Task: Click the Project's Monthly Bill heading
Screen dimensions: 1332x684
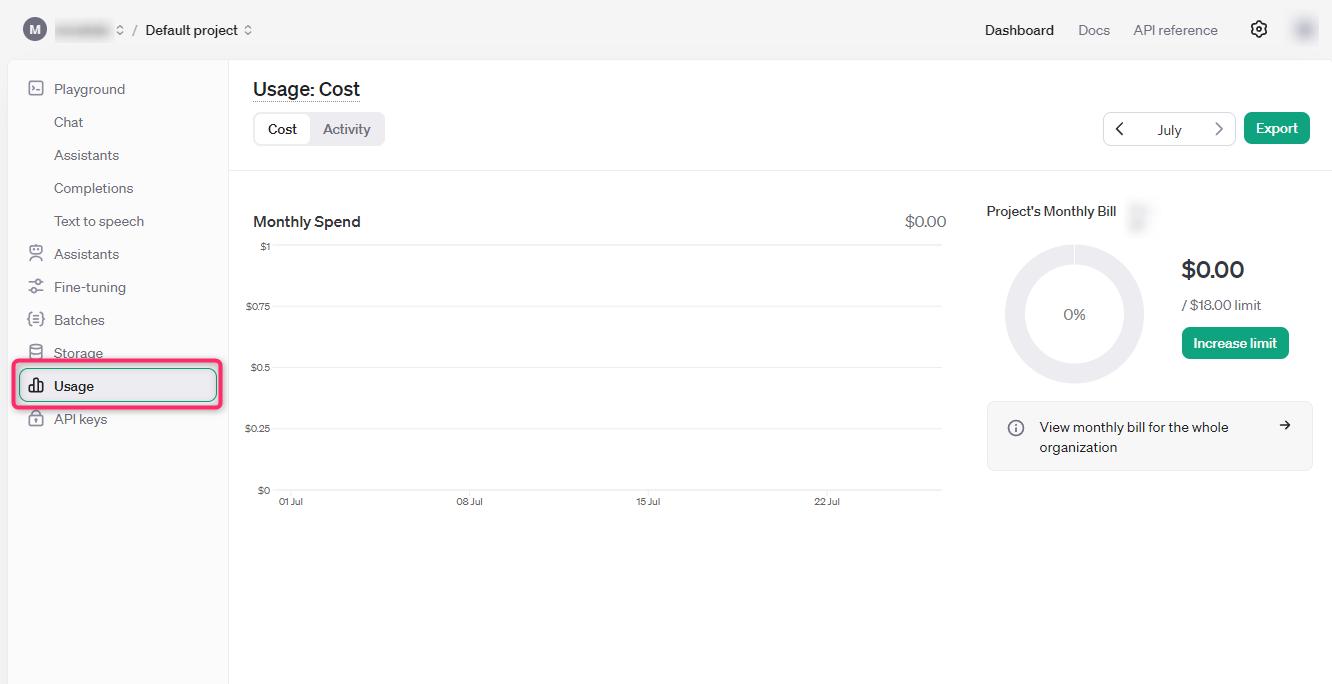Action: (x=1051, y=211)
